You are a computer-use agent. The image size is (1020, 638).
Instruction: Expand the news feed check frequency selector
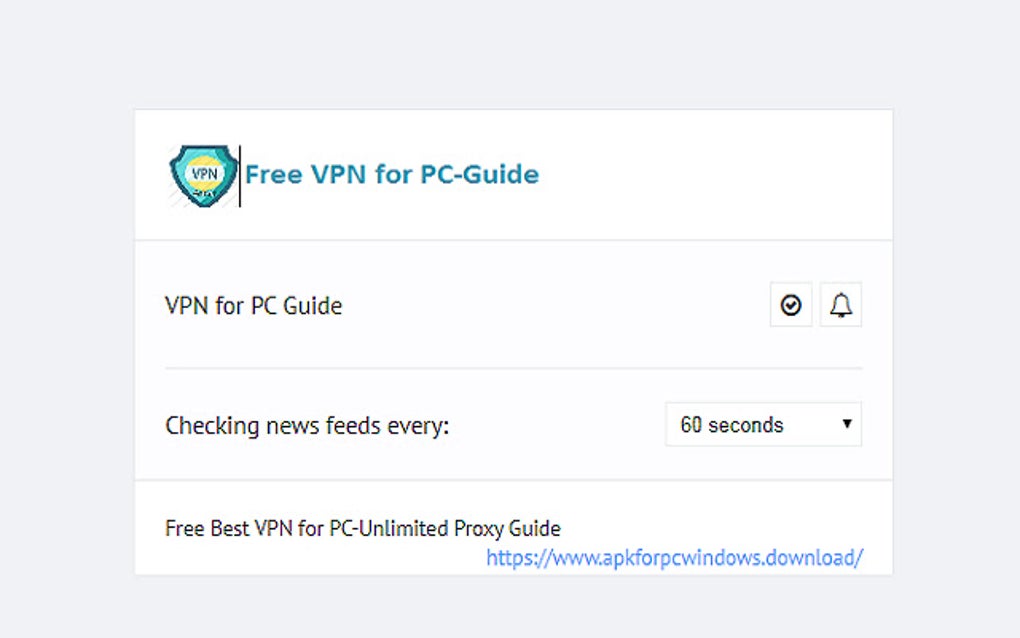[763, 425]
